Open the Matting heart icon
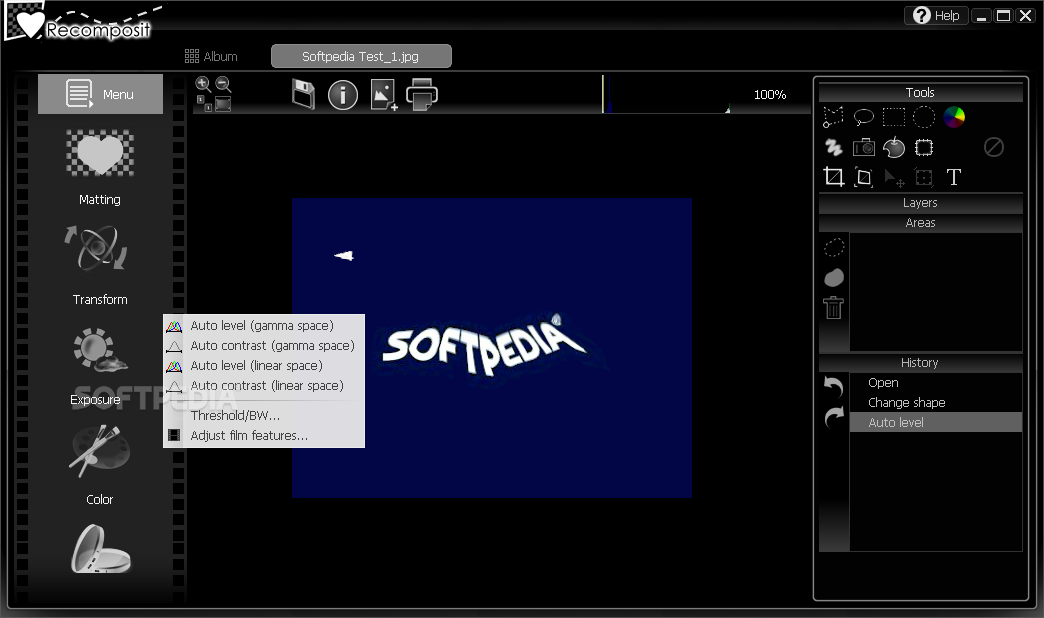The image size is (1044, 618). pyautogui.click(x=100, y=153)
